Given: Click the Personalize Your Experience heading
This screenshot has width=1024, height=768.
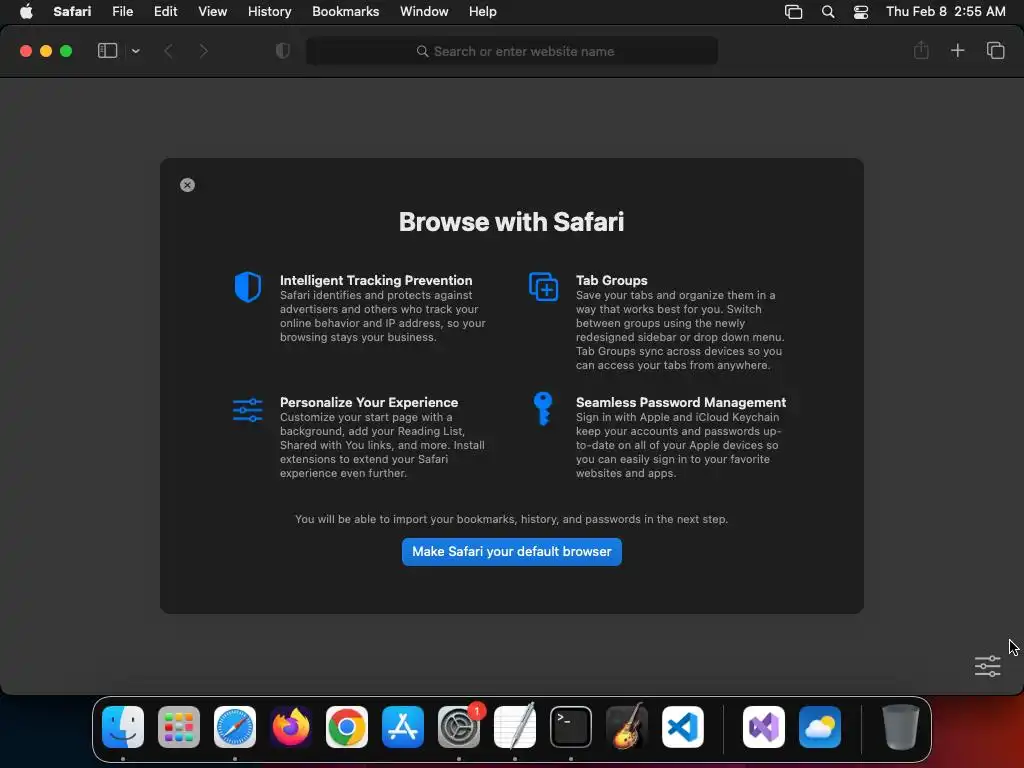Looking at the screenshot, I should (369, 402).
